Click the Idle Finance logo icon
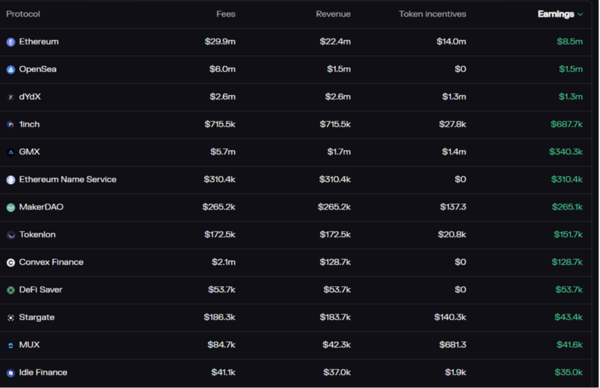 point(11,373)
